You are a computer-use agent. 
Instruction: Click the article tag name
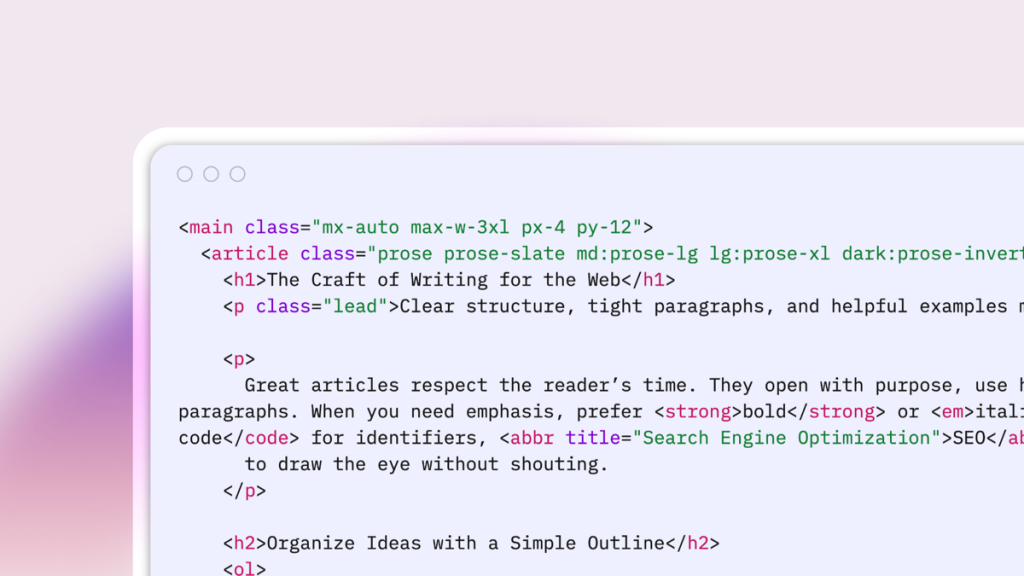point(248,253)
